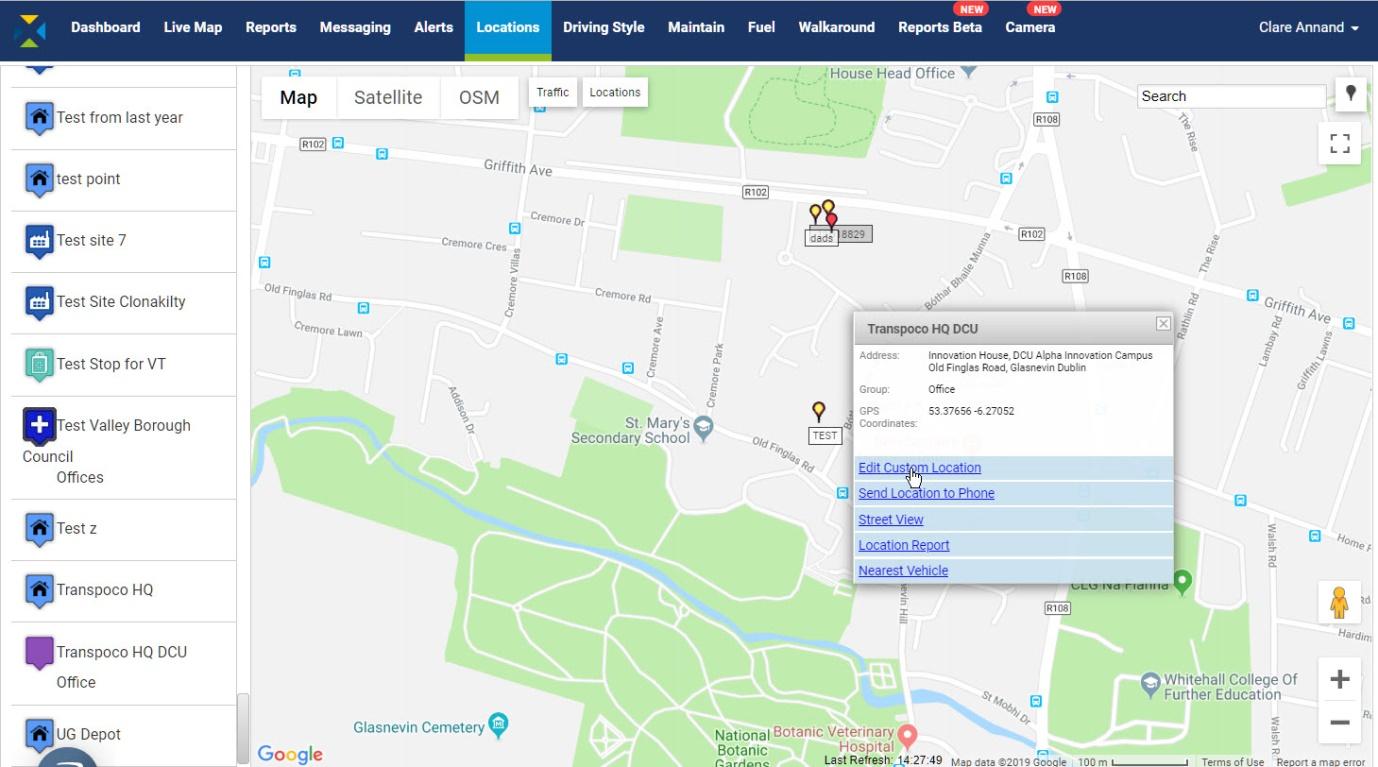Click the Test Site Clonakilty icon
The image size is (1378, 767).
(x=39, y=303)
